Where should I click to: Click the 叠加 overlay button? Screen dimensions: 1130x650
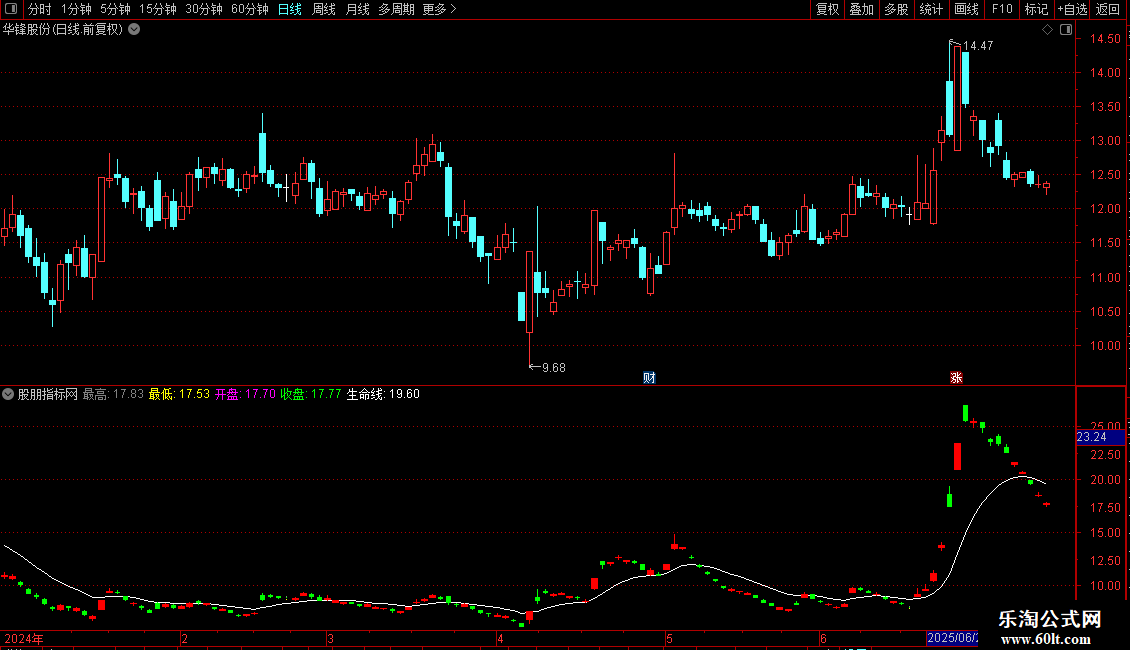[861, 9]
